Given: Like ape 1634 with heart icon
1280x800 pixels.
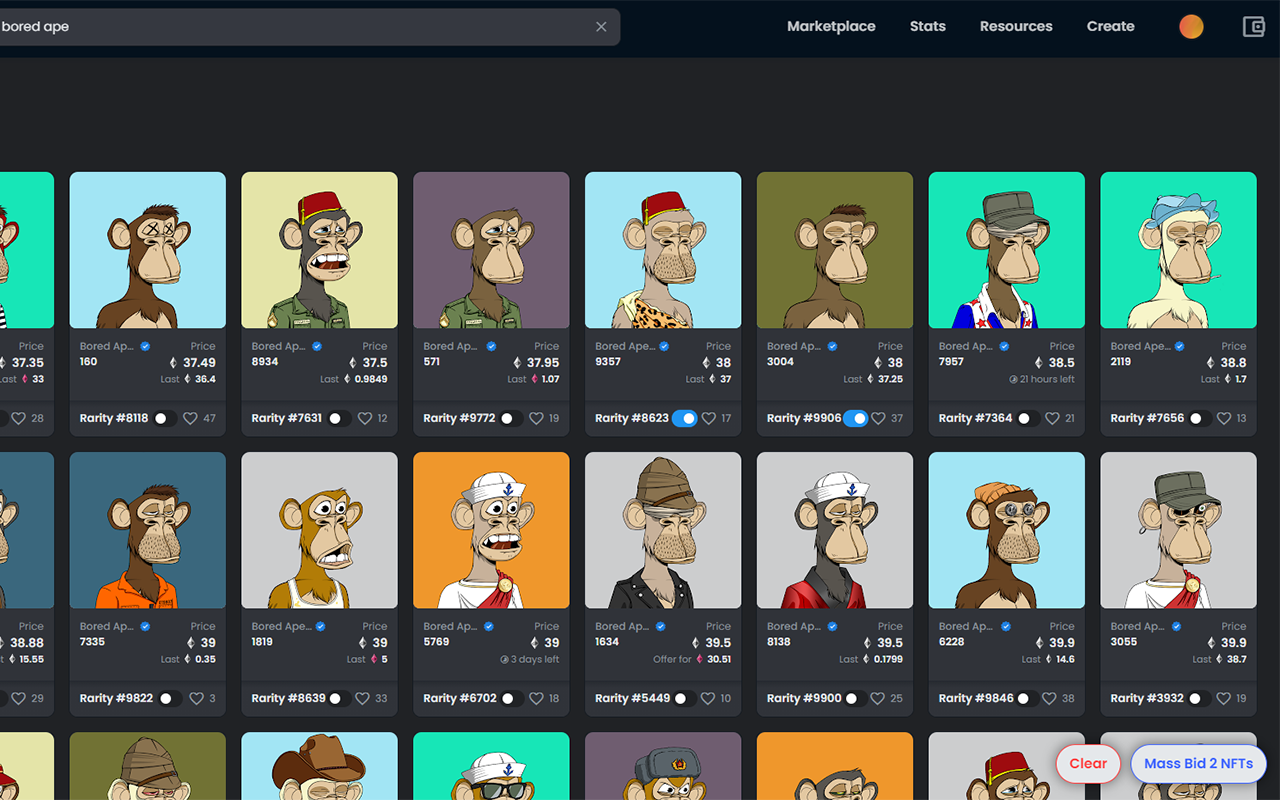Looking at the screenshot, I should coord(709,698).
